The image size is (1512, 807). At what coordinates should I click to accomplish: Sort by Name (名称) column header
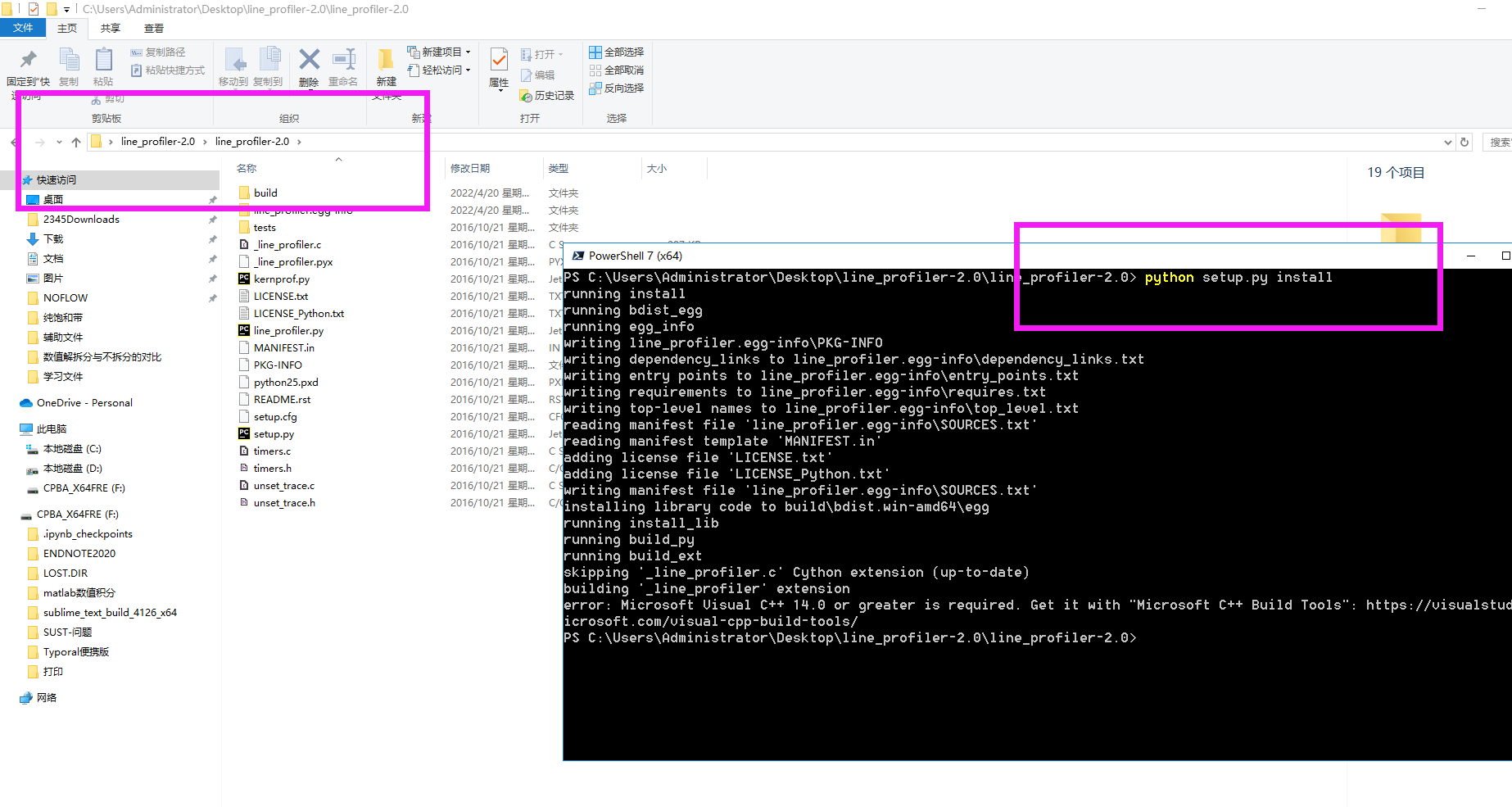(x=247, y=168)
